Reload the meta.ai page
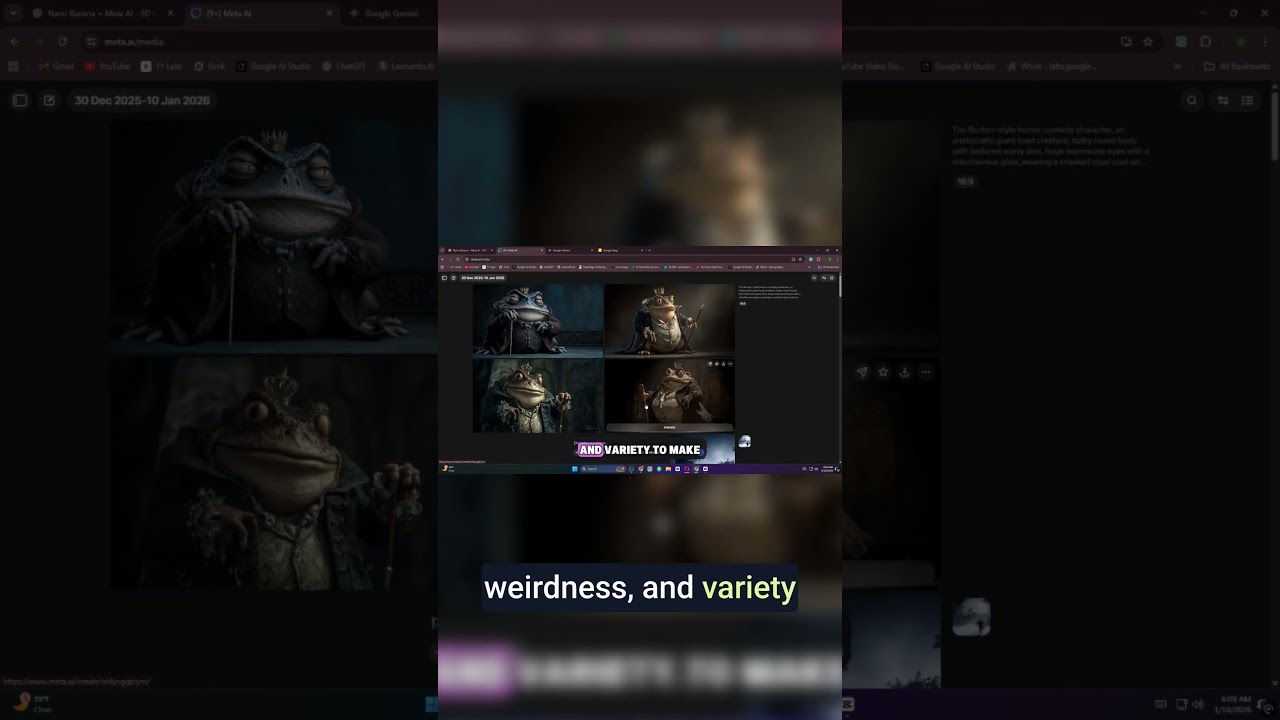 tap(62, 42)
